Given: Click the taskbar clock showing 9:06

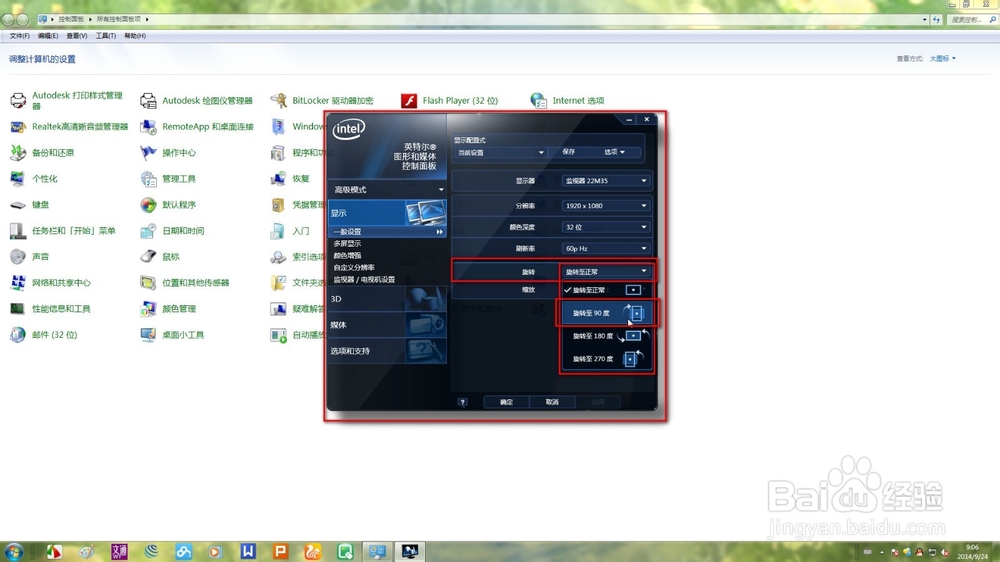Looking at the screenshot, I should [972, 552].
